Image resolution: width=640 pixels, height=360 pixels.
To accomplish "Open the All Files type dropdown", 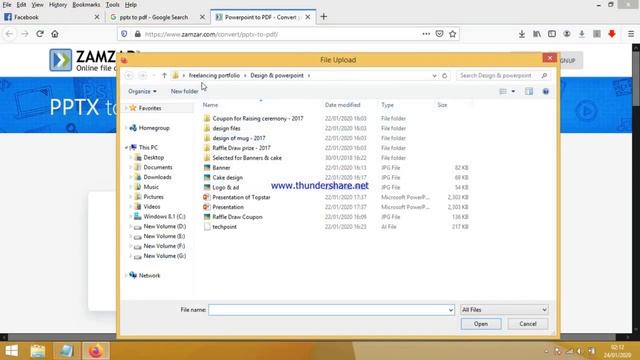I will [x=504, y=310].
